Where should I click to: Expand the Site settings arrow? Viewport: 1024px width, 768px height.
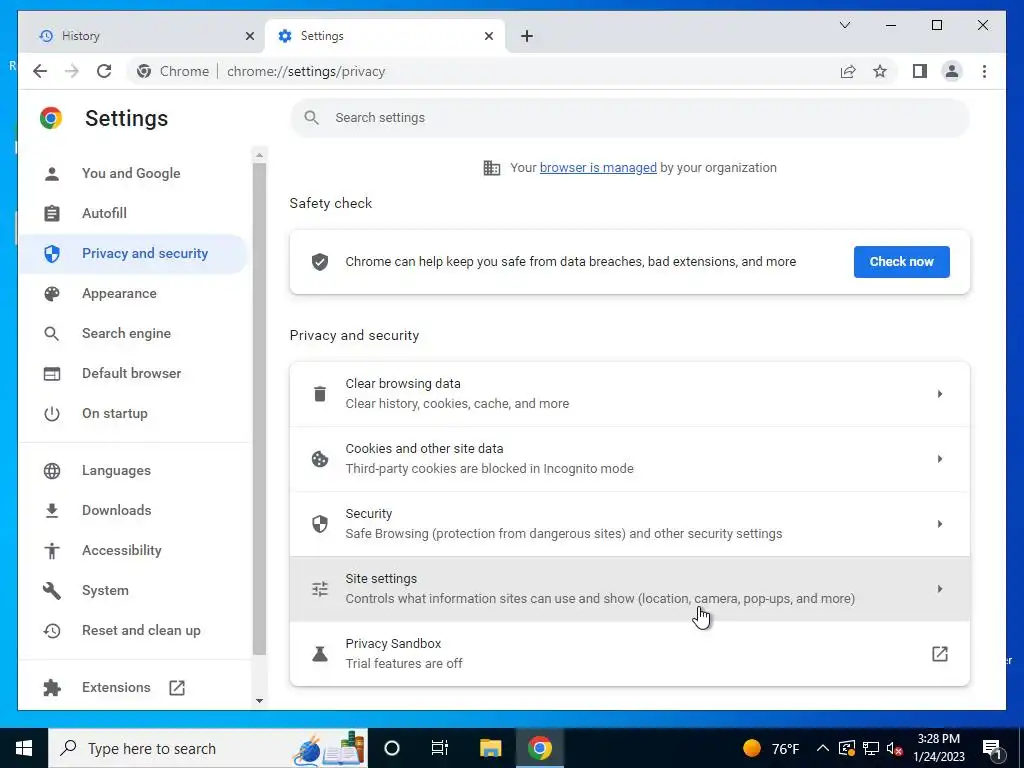point(940,589)
